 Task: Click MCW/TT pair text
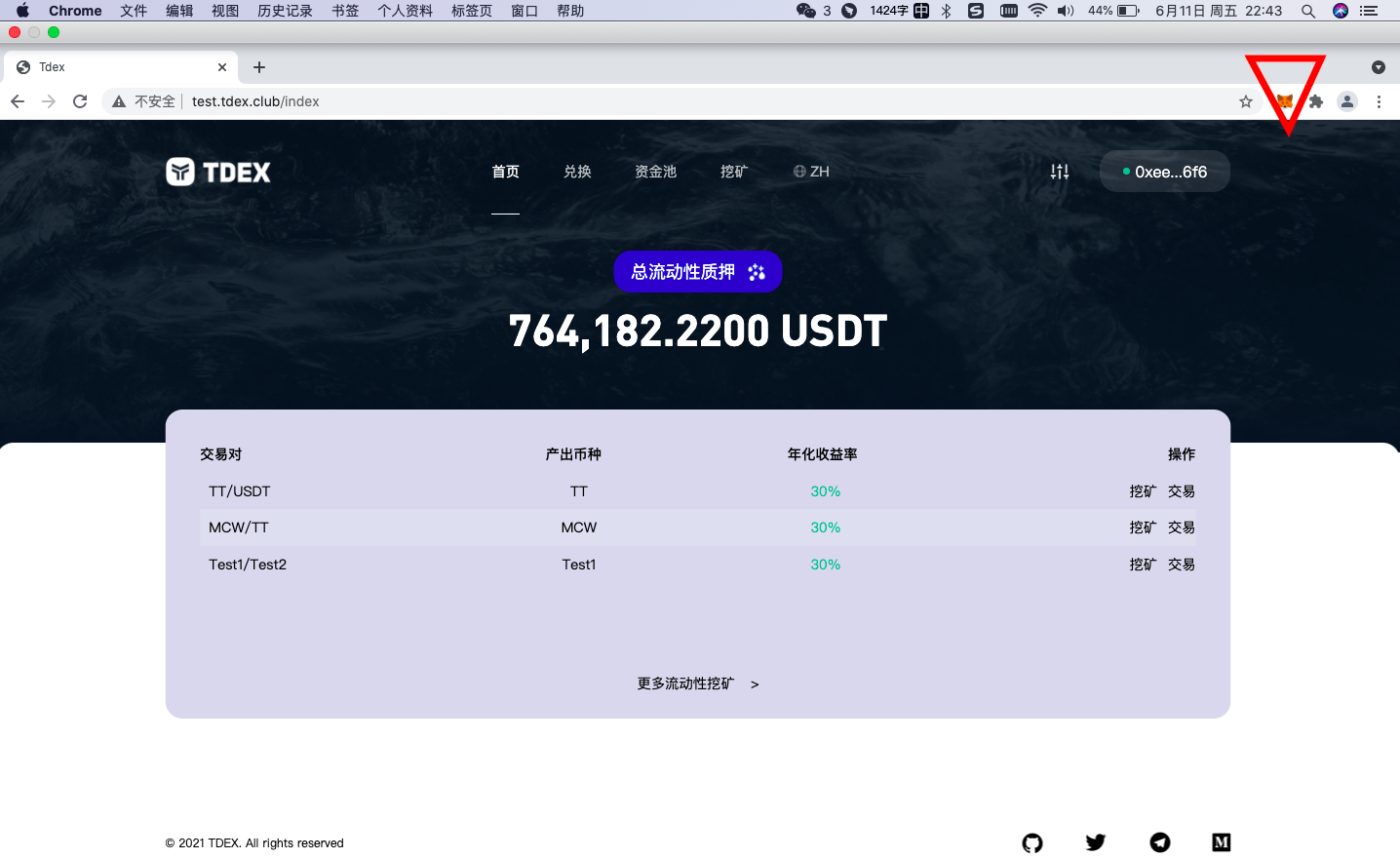[x=238, y=527]
